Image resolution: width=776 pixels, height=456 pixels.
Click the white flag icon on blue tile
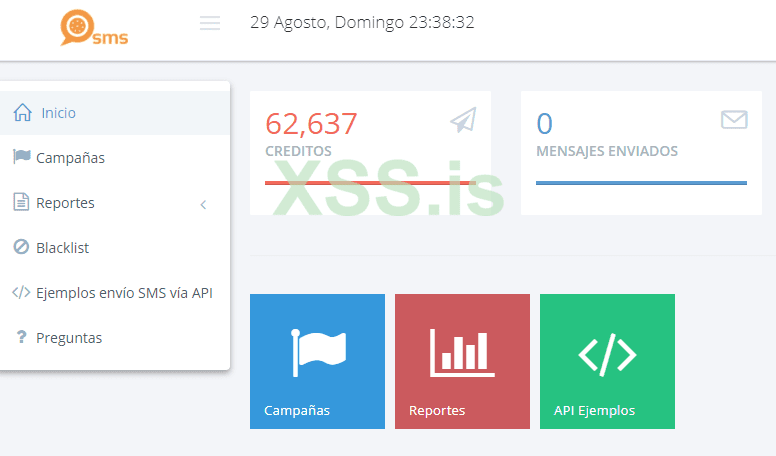coord(318,353)
